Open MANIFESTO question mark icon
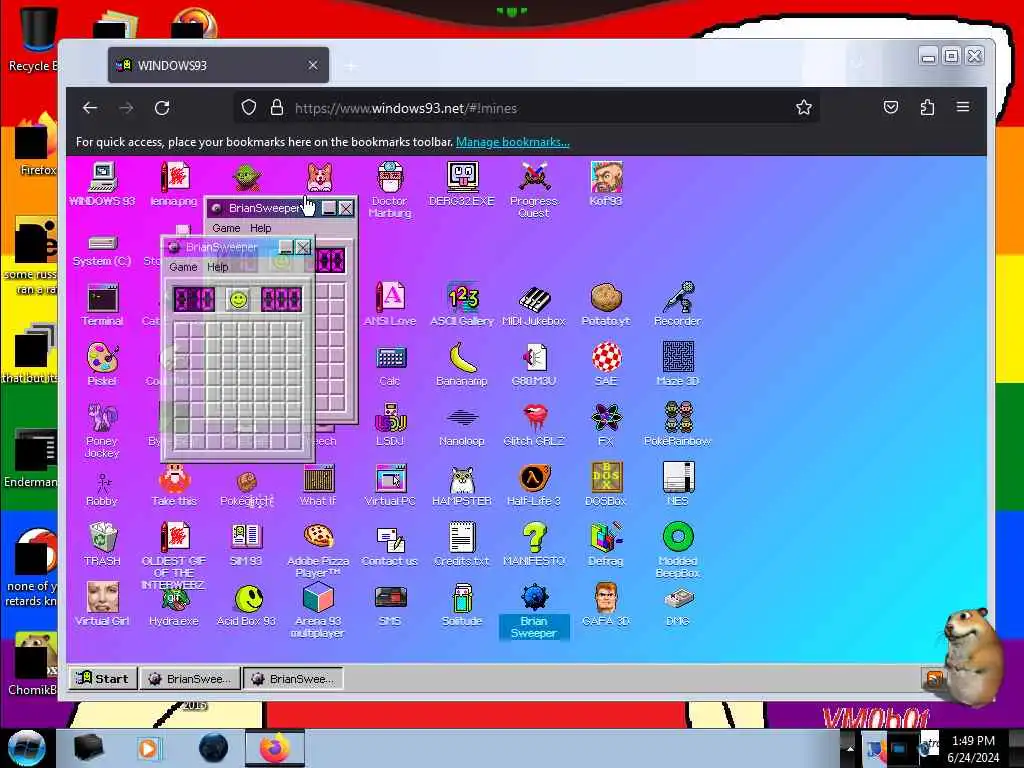 pyautogui.click(x=534, y=545)
